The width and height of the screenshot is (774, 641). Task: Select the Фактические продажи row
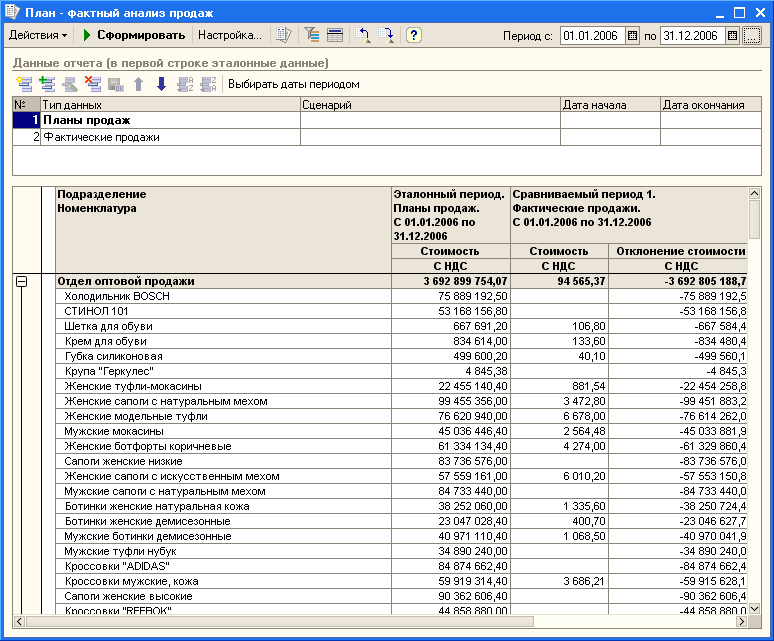(x=387, y=137)
